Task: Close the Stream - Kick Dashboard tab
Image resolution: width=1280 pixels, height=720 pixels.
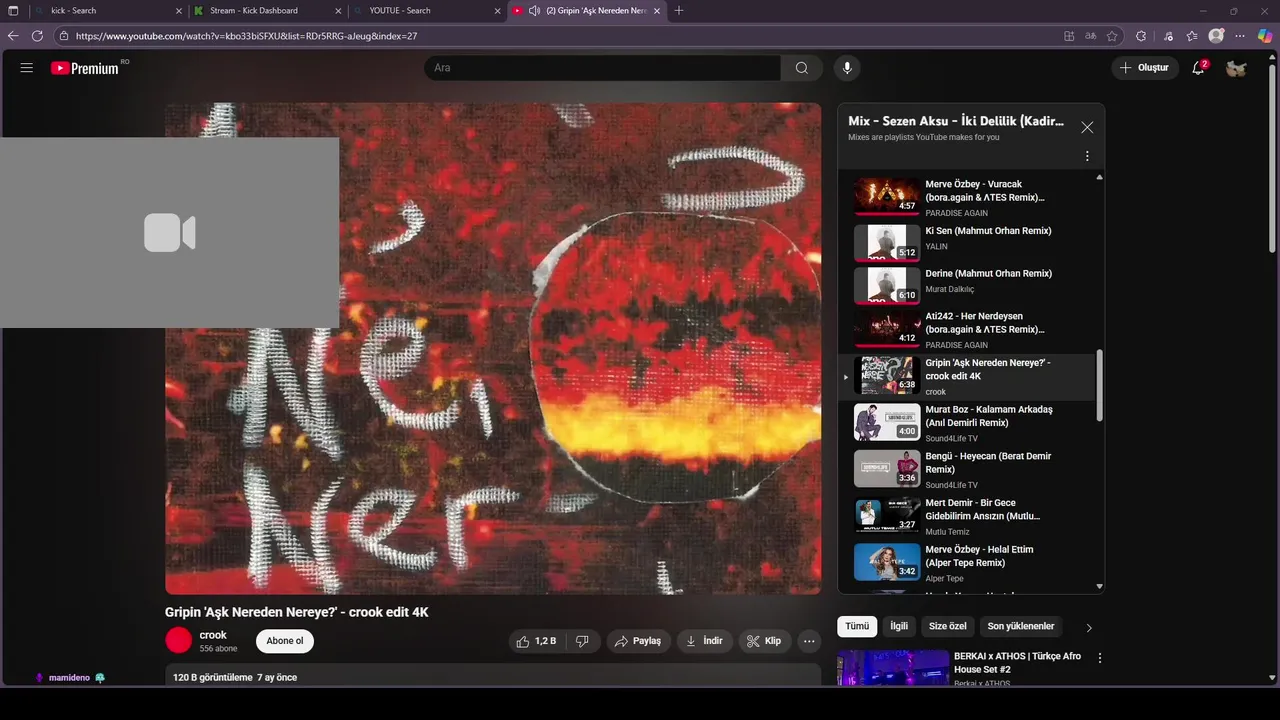Action: [338, 11]
